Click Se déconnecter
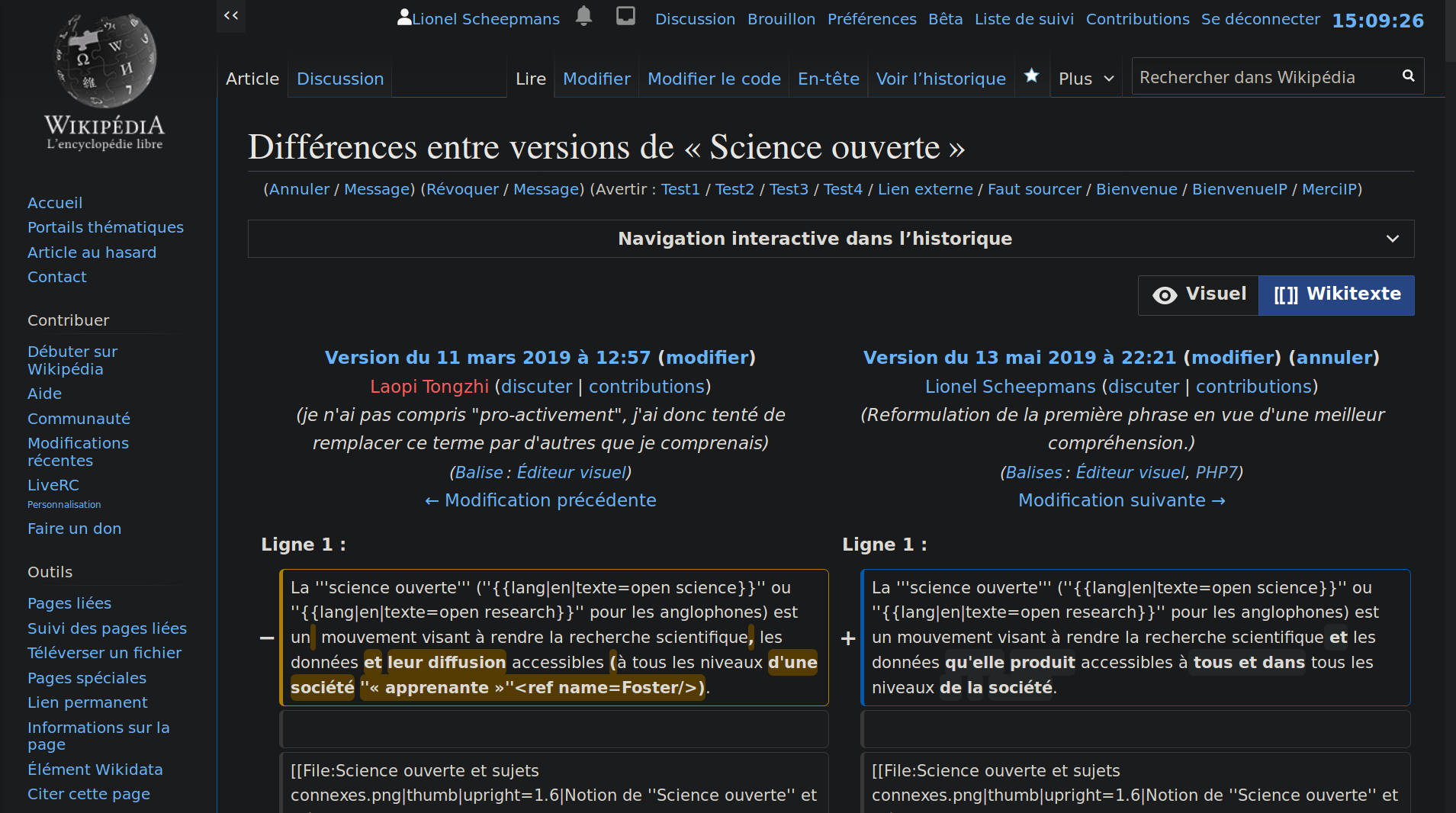Image resolution: width=1456 pixels, height=813 pixels. [1260, 19]
